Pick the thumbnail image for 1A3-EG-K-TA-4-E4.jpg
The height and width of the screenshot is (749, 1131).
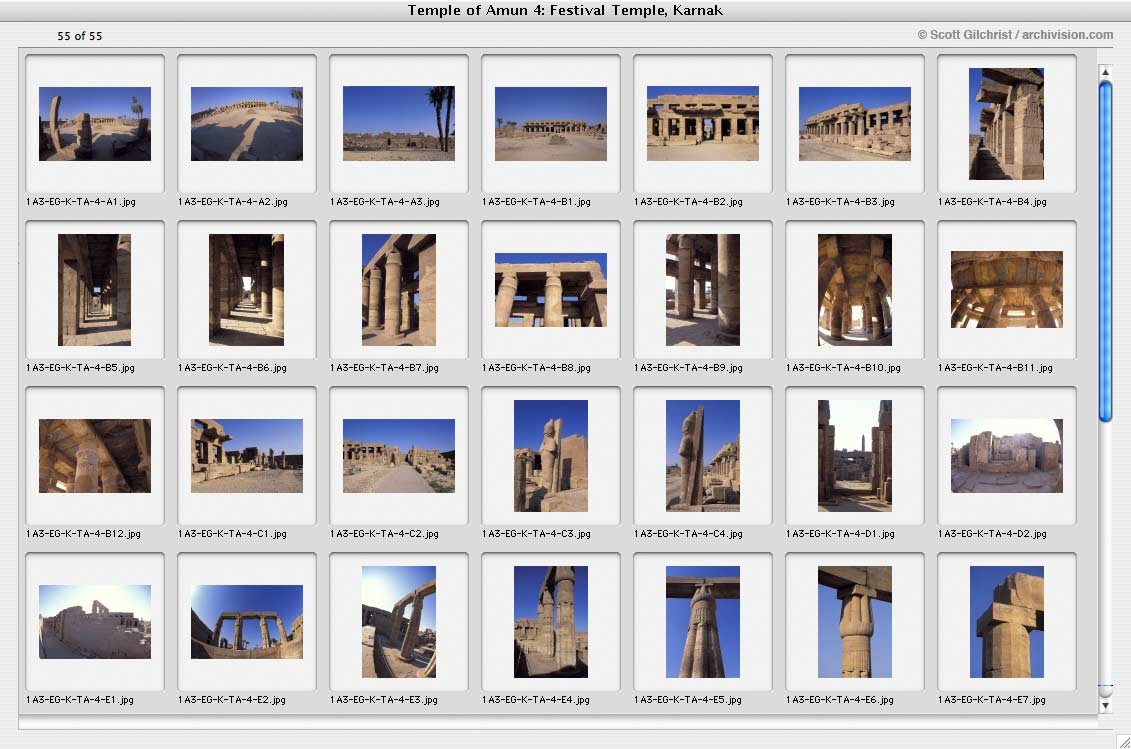pos(551,621)
